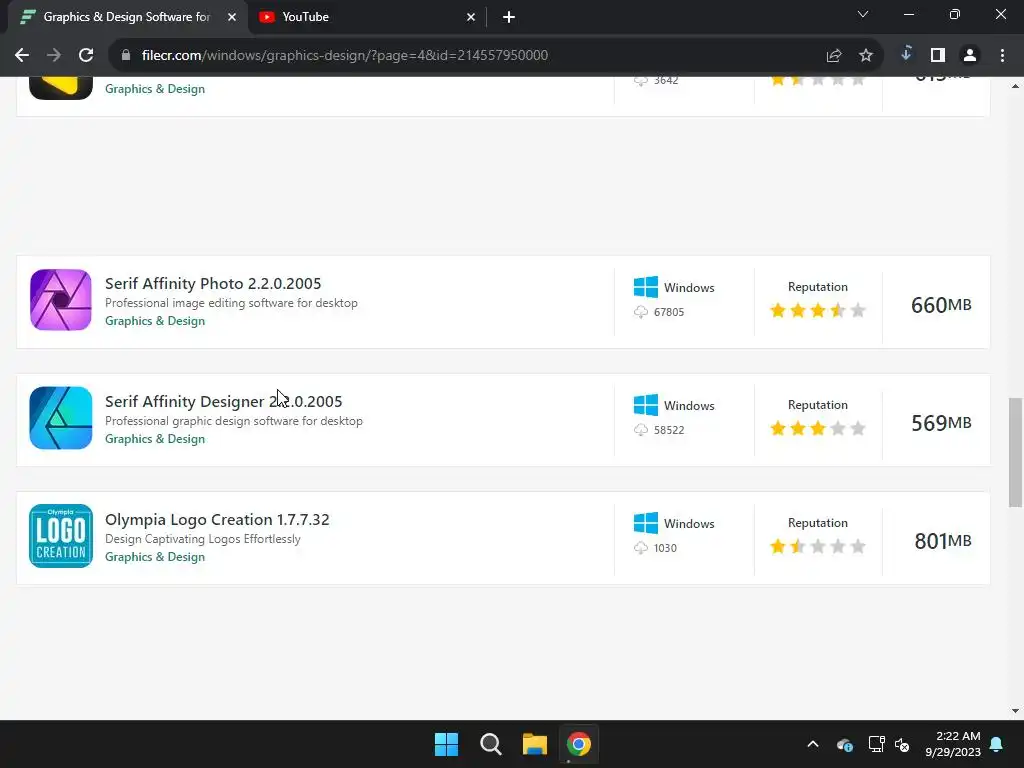Click Graphics & Design under Affinity Designer
This screenshot has height=768, width=1024.
pos(155,439)
